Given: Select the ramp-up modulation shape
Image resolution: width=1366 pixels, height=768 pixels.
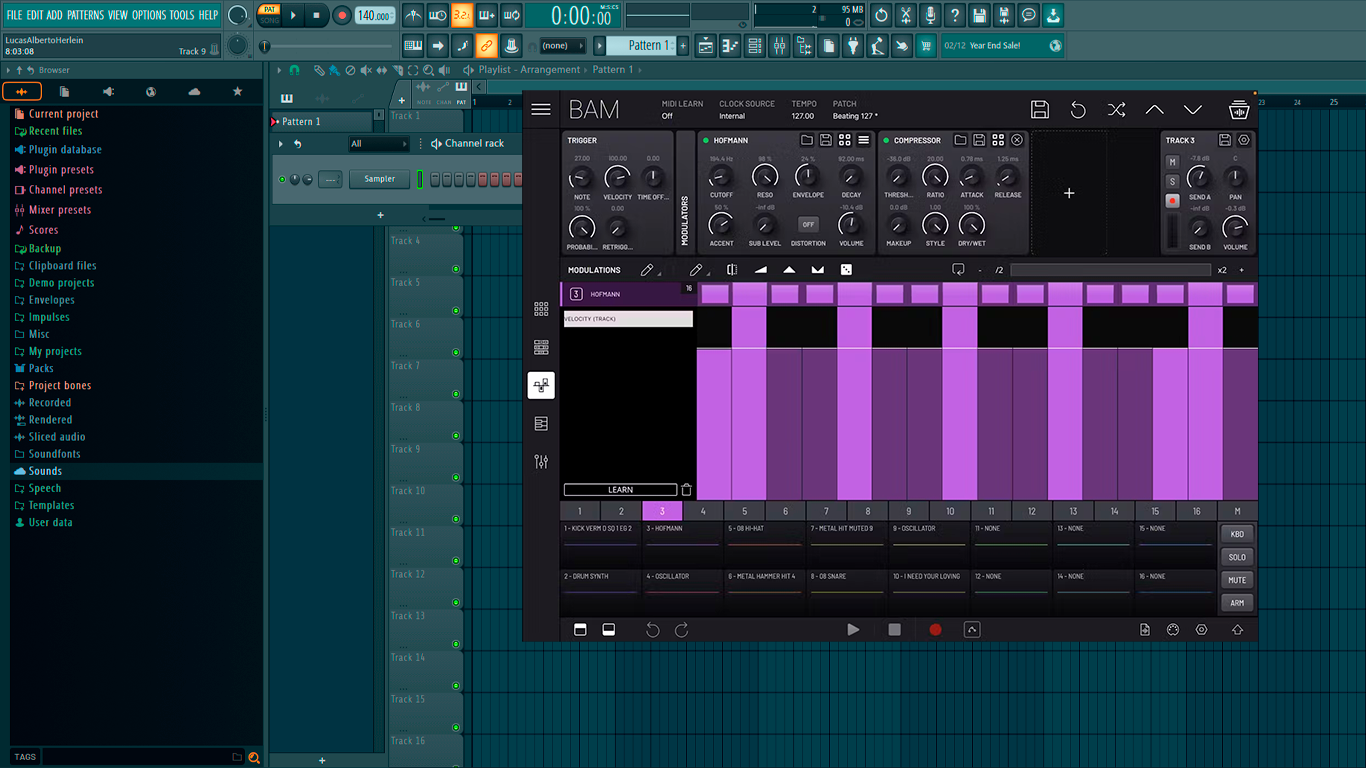Looking at the screenshot, I should (x=760, y=270).
